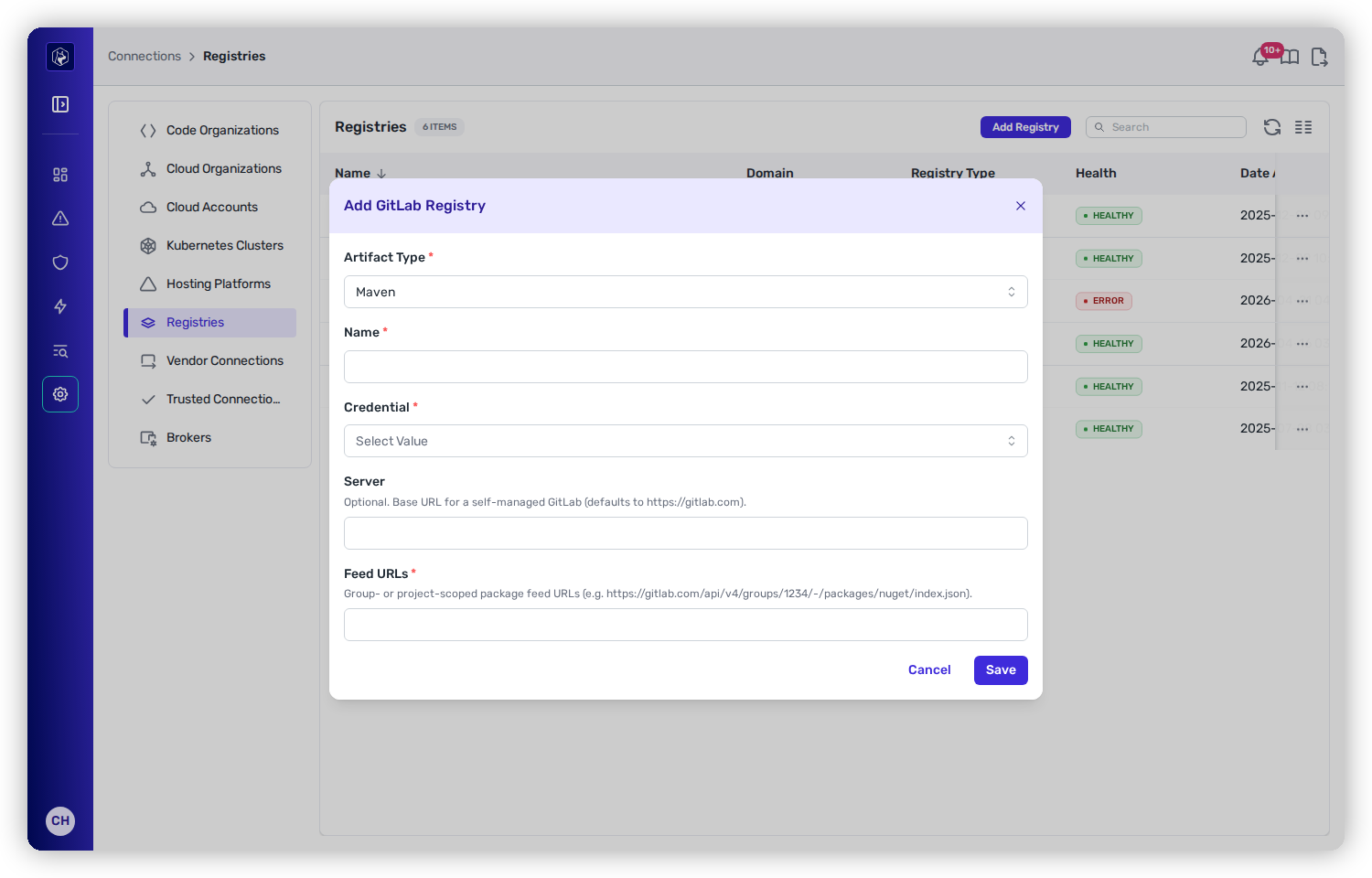Close the Add GitLab Registry dialog

point(1021,206)
